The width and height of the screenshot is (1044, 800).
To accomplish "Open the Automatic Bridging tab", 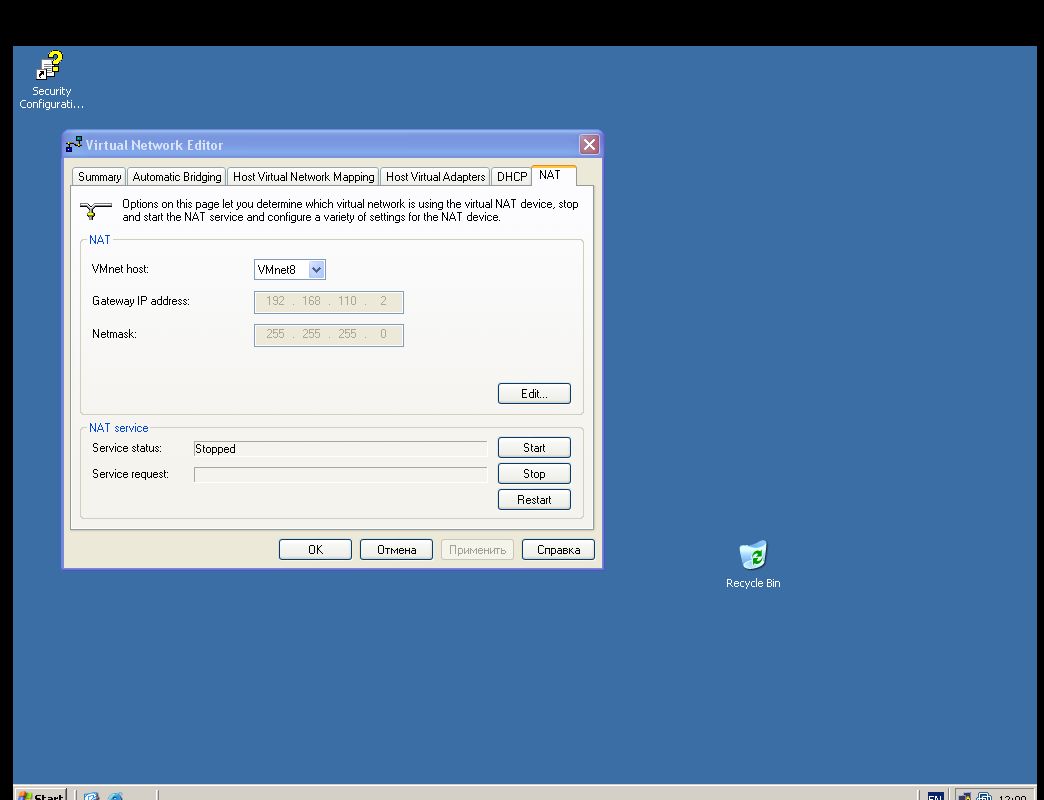I will pyautogui.click(x=176, y=176).
